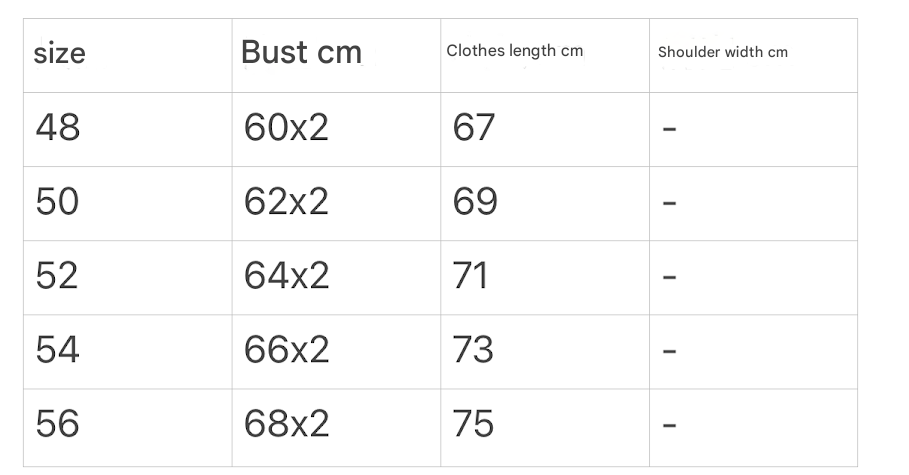
Task: Click size 48 cell
Action: coord(57,128)
